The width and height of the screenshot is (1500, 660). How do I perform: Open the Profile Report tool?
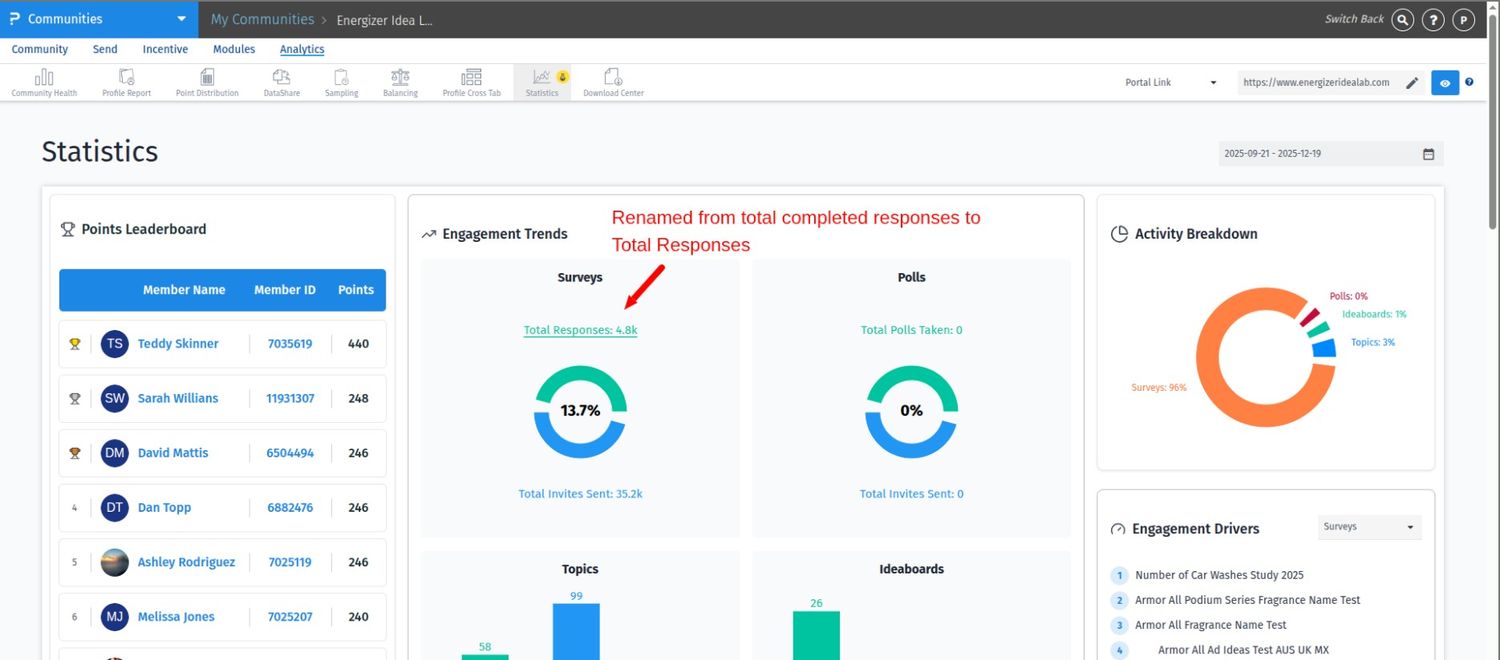coord(126,82)
